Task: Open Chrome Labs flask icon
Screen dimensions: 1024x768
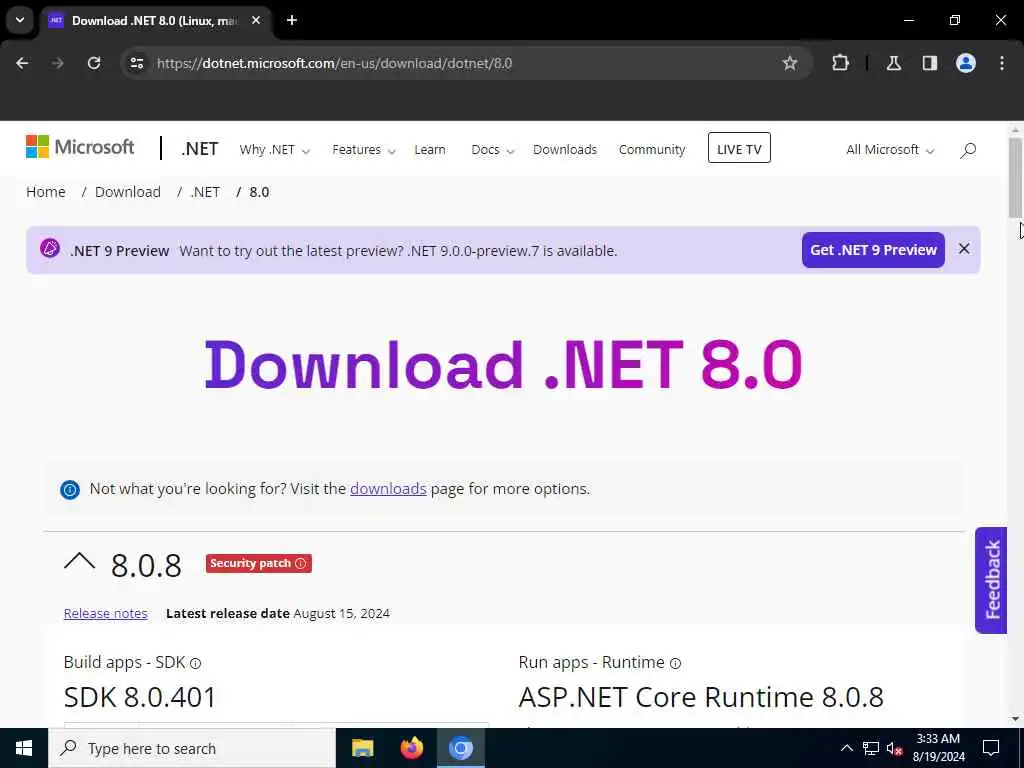Action: [894, 63]
